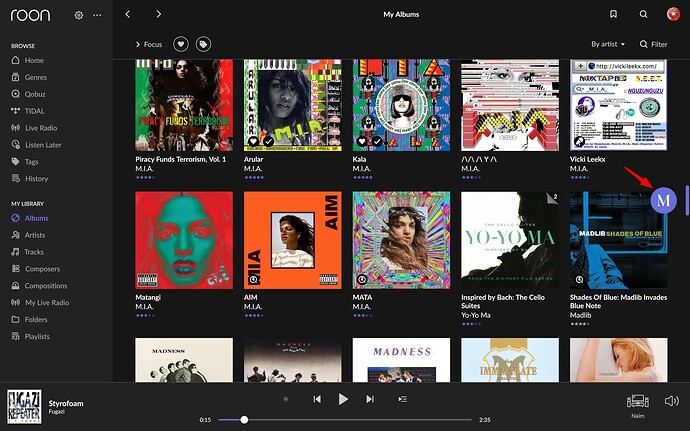
Task: Go back with the left arrow
Action: point(128,15)
